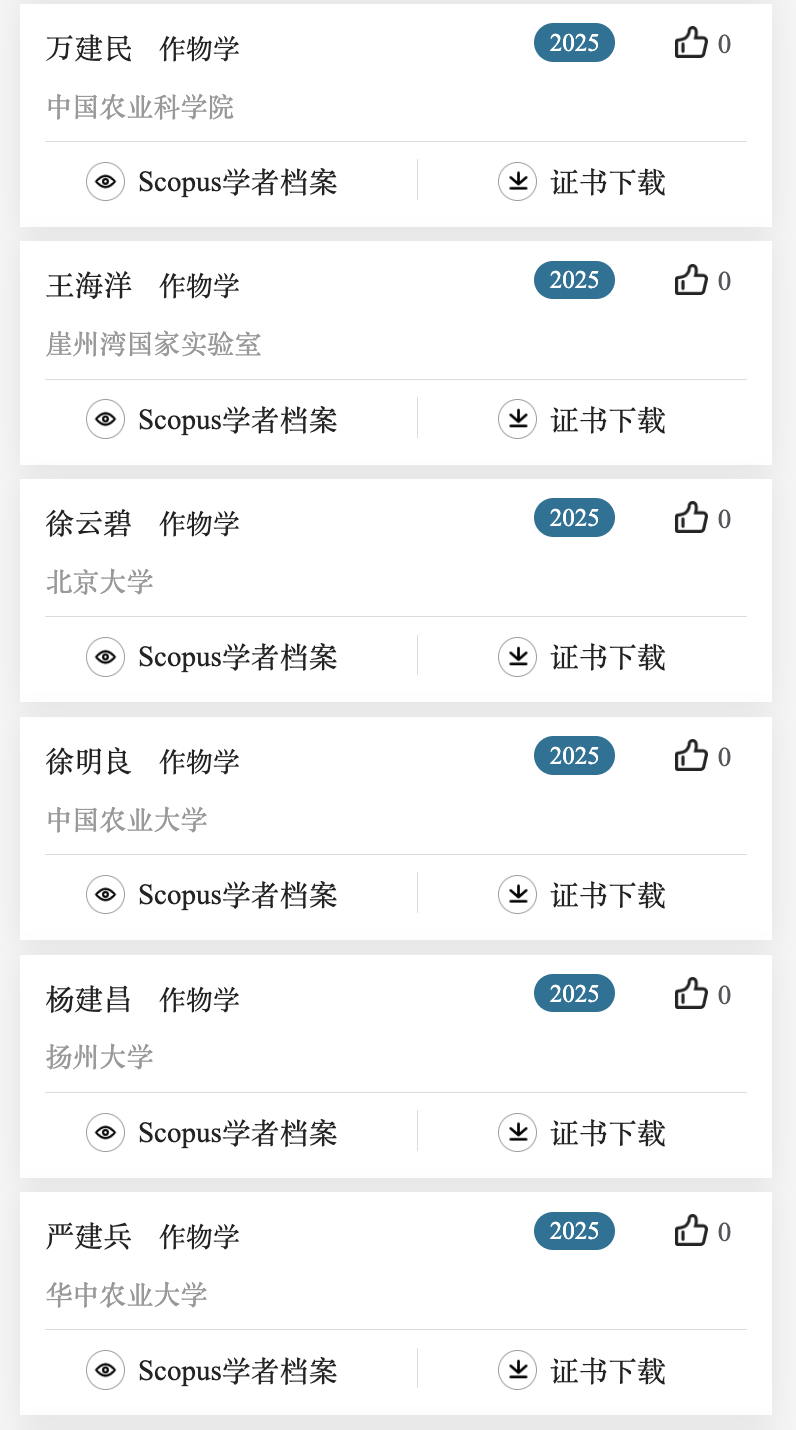Click the eye icon for 严建兵
The height and width of the screenshot is (1430, 796).
(105, 1370)
